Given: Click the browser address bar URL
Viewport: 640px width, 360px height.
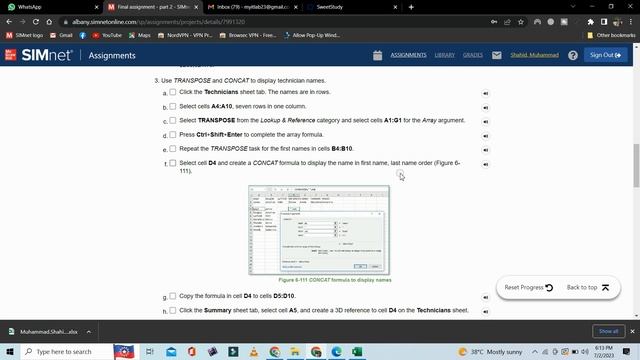Looking at the screenshot, I should tap(158, 22).
